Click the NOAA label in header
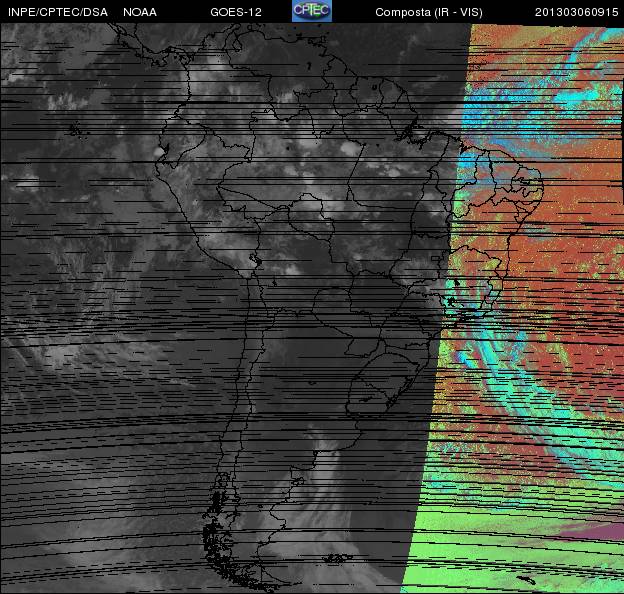The width and height of the screenshot is (624, 594). [140, 12]
